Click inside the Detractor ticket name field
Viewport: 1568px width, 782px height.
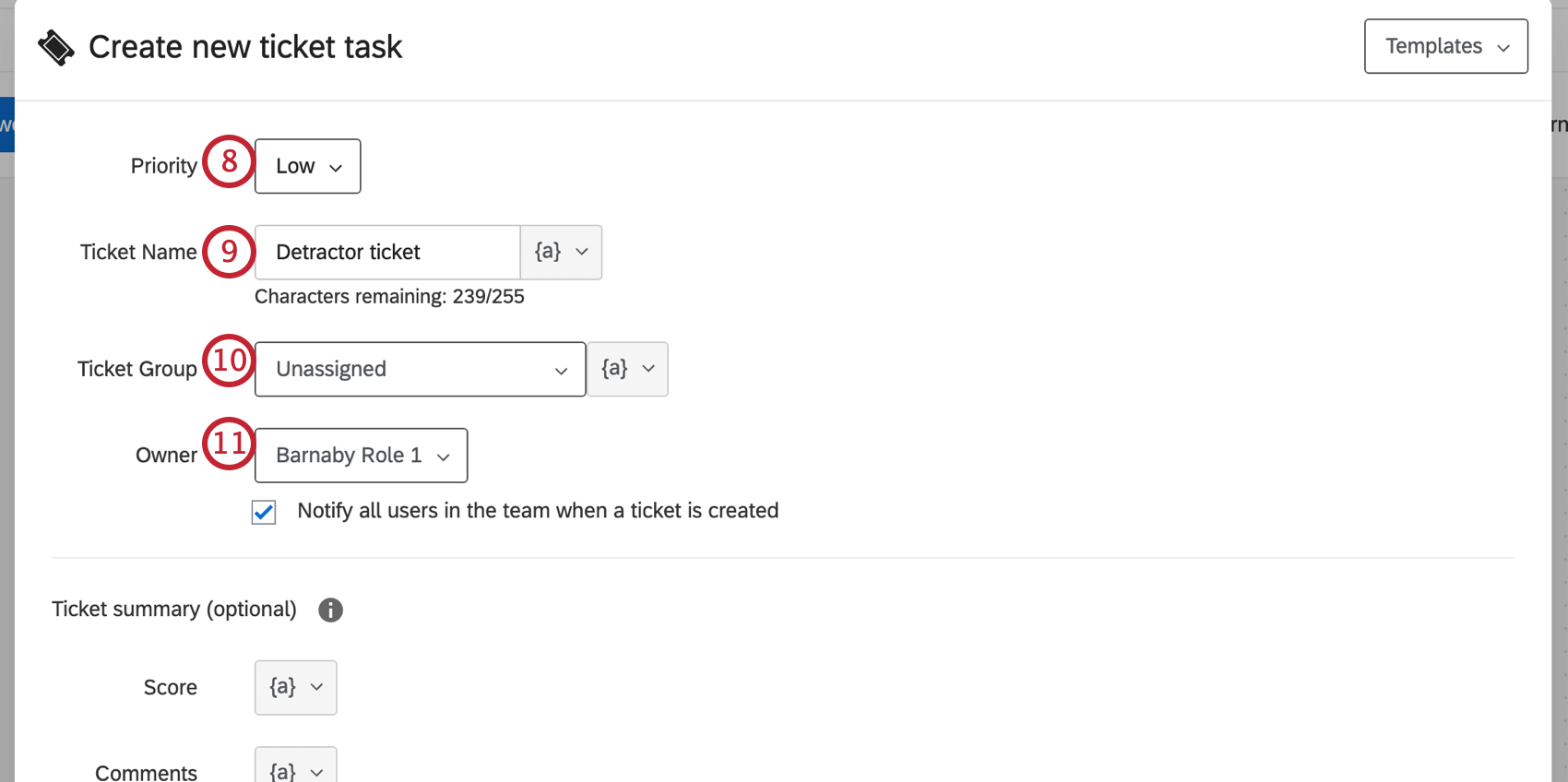(387, 252)
